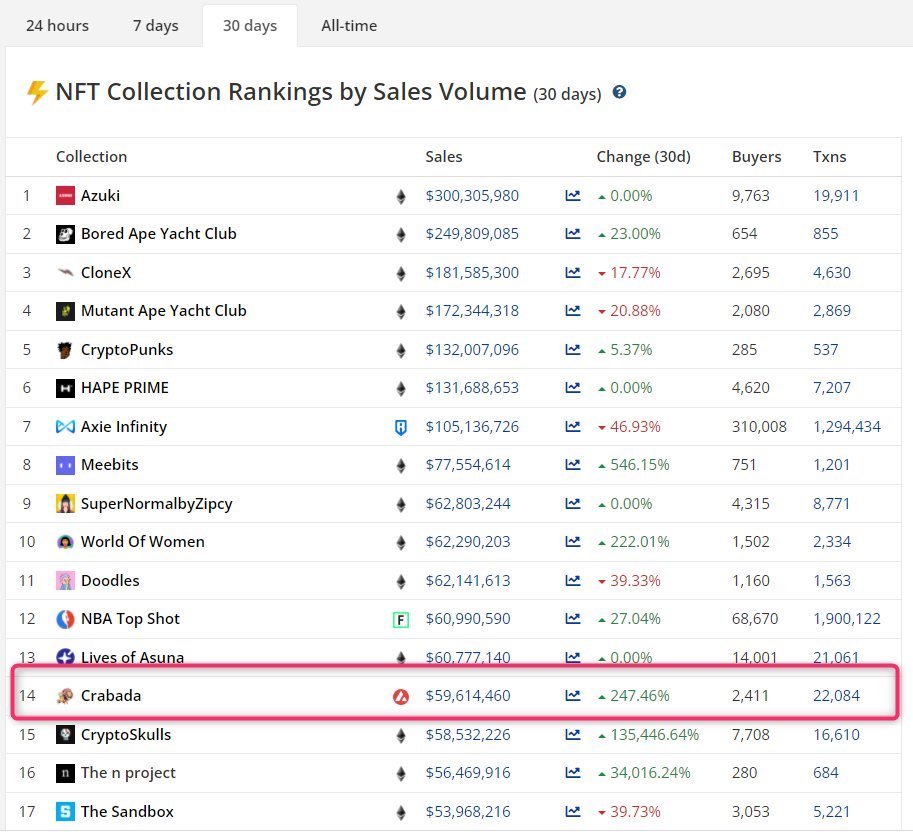Open the SuperNormalbyZipcy collection link
The image size is (913, 835).
(x=157, y=504)
